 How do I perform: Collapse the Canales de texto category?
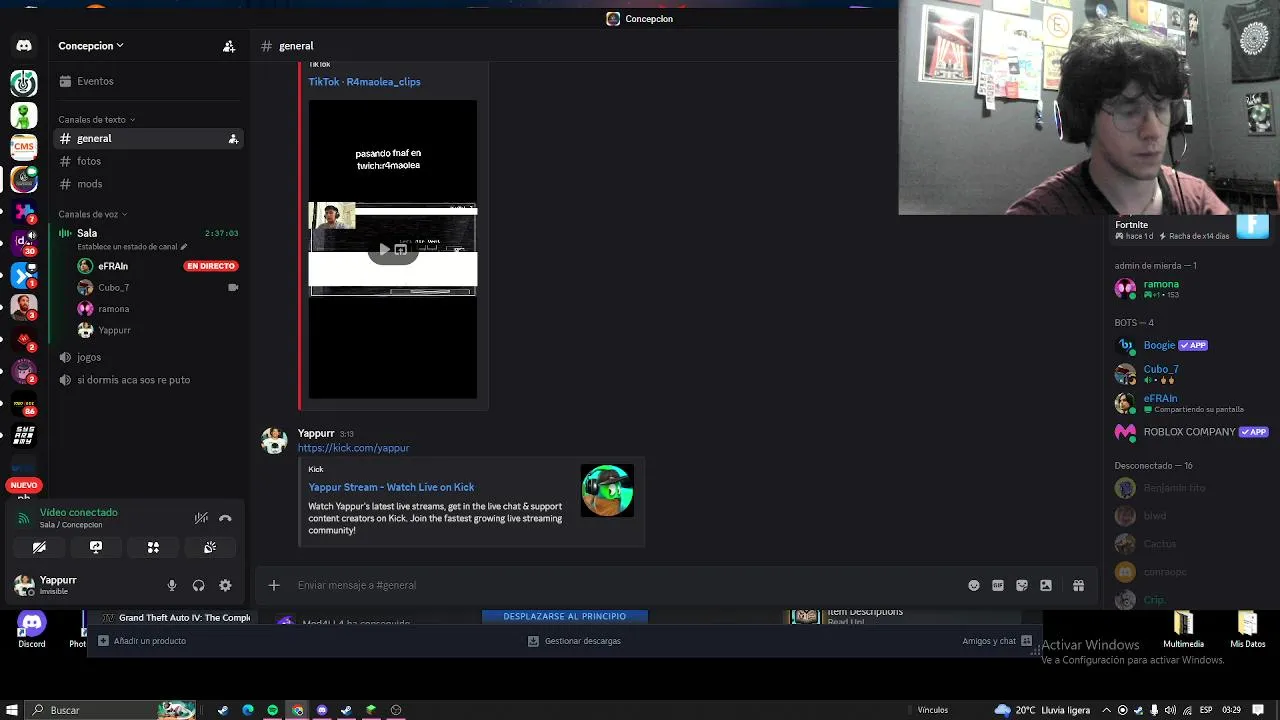[x=96, y=120]
